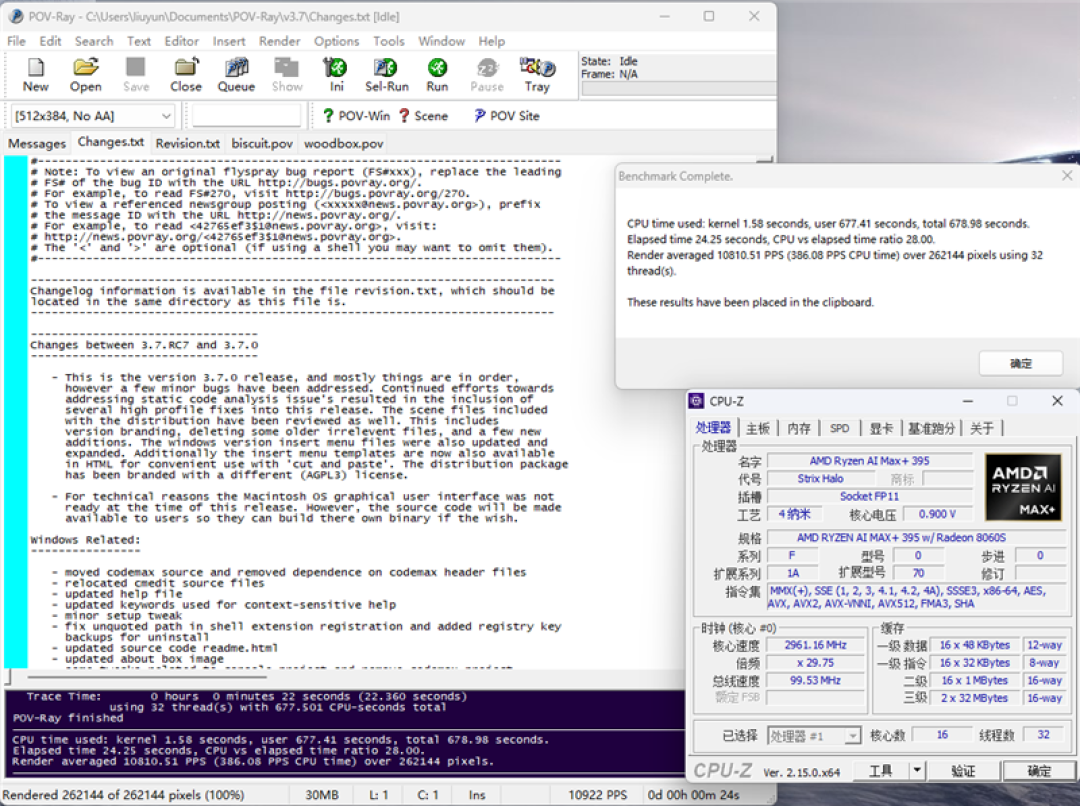This screenshot has height=806, width=1080.
Task: Open the Render menu
Action: (279, 41)
